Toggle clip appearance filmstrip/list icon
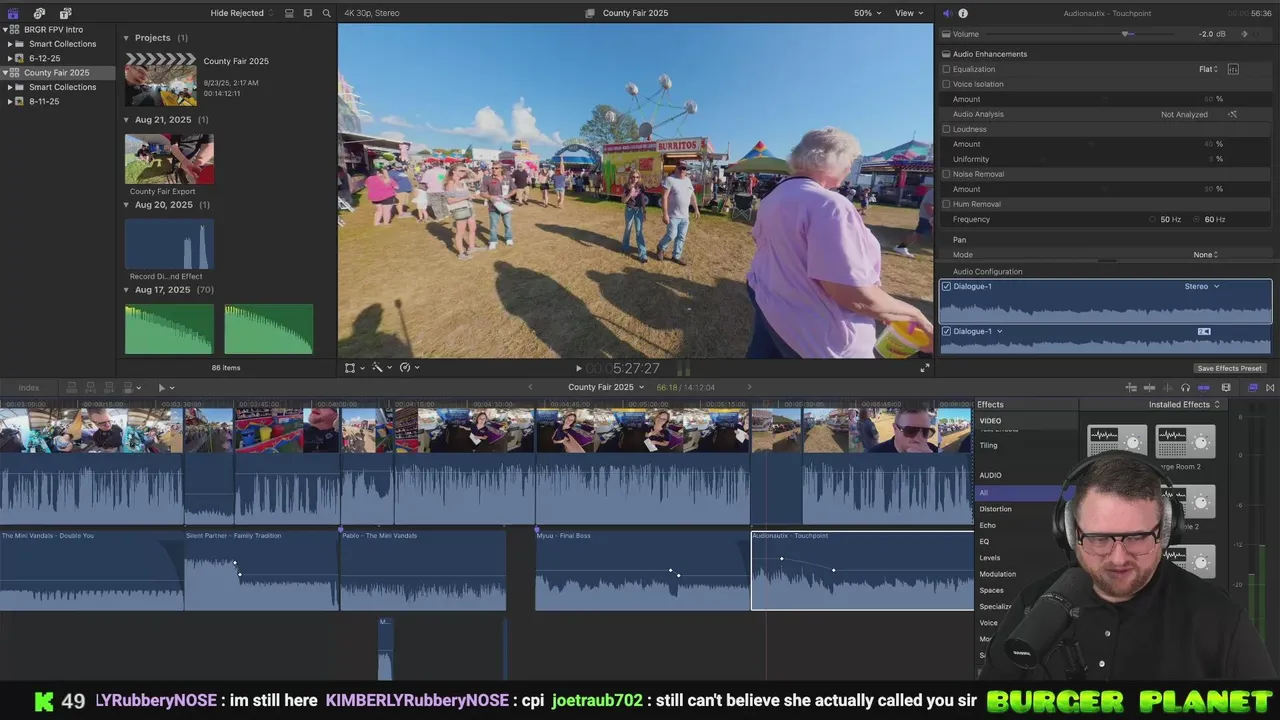Image resolution: width=1280 pixels, height=720 pixels. click(x=289, y=13)
